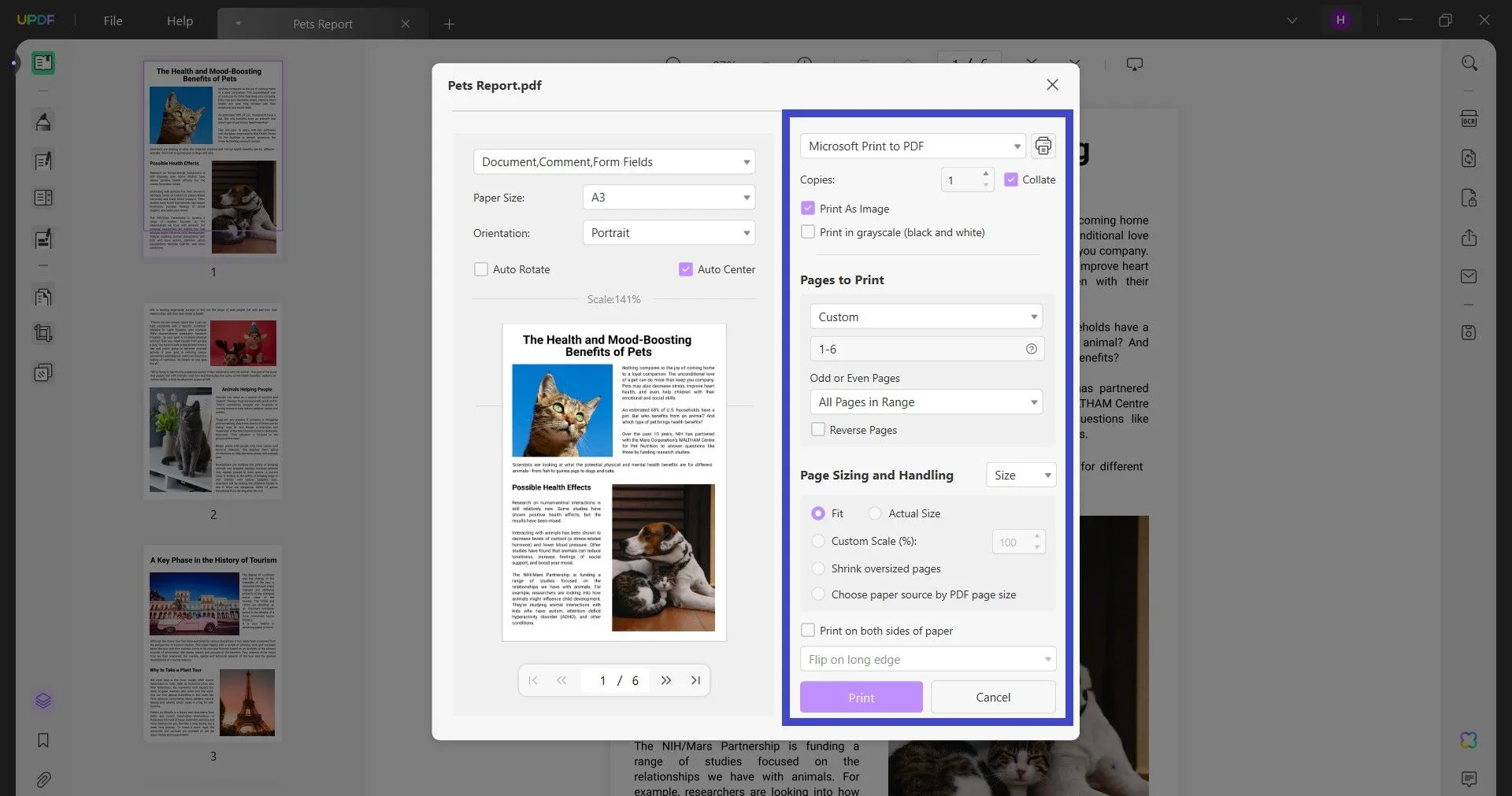This screenshot has width=1512, height=796.
Task: Click the Search icon in right sidebar
Action: click(1469, 63)
